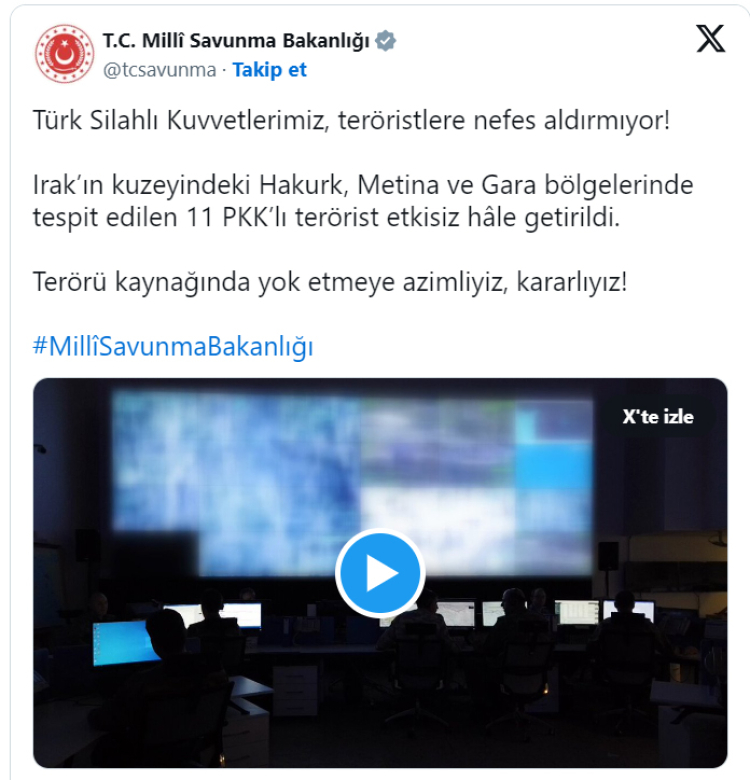Image resolution: width=750 pixels, height=780 pixels.
Task: Open the #MillîSavunmaBakanlığı hashtag
Action: pos(173,346)
